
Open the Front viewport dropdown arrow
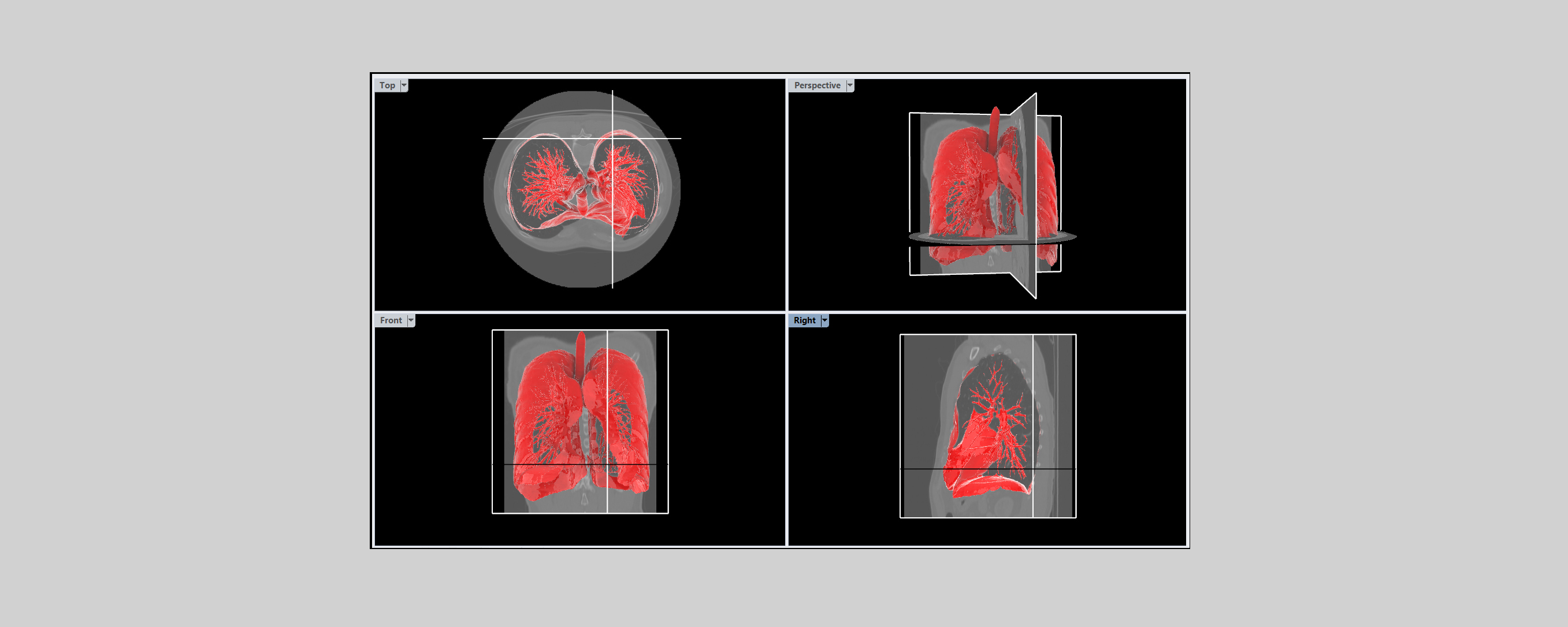pos(411,320)
